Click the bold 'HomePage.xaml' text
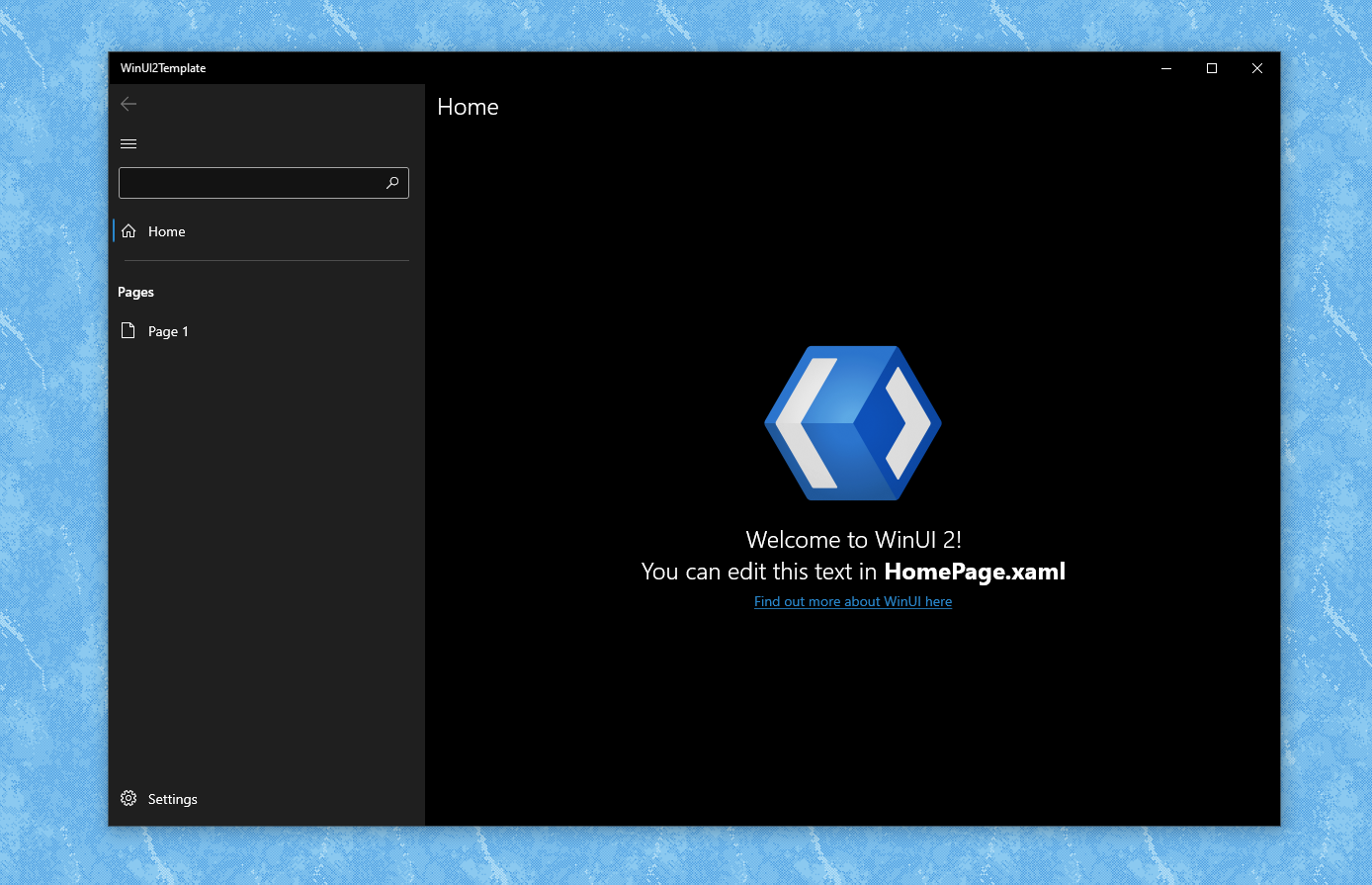 [975, 572]
